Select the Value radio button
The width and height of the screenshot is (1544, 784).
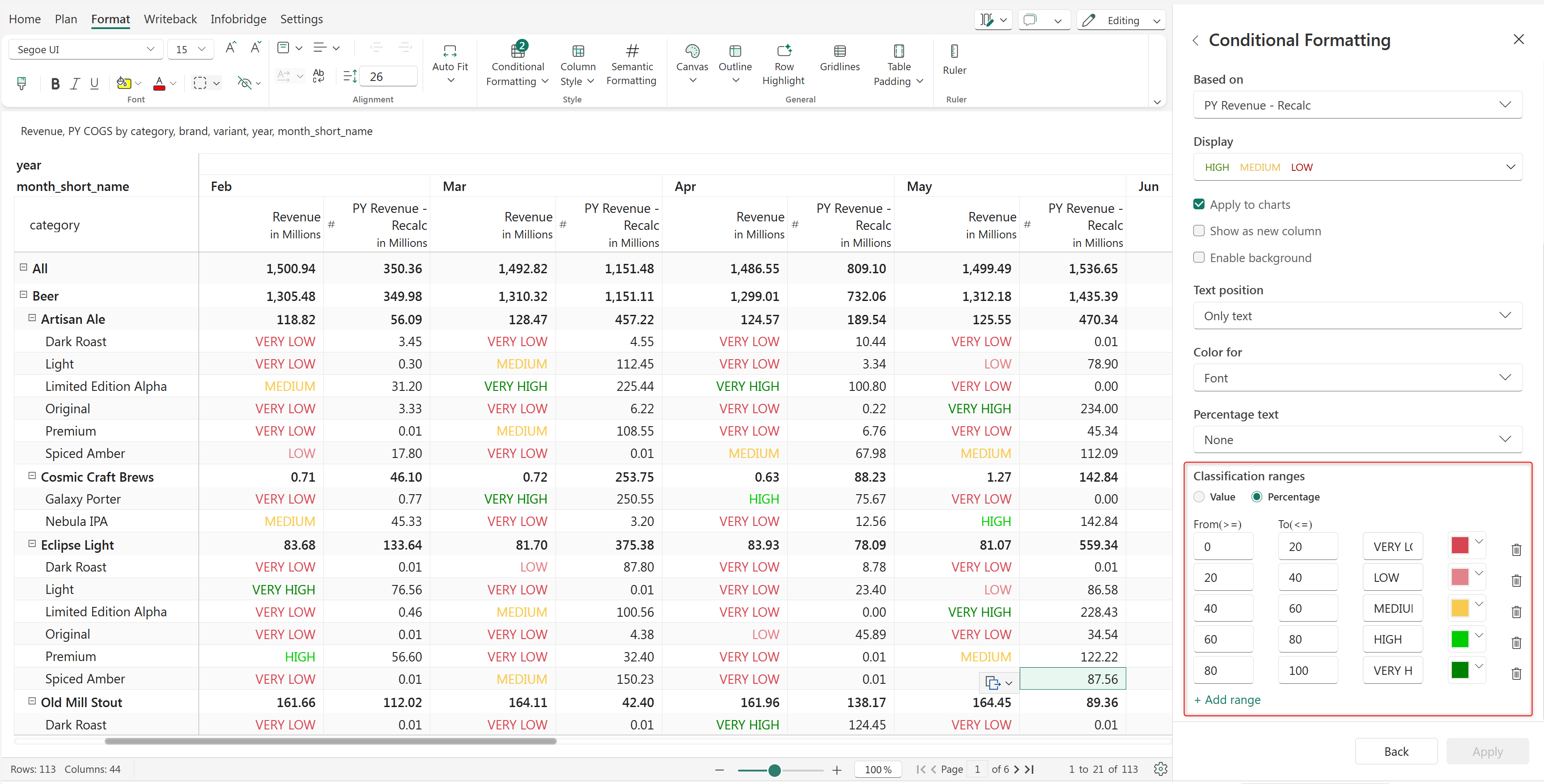[1199, 497]
